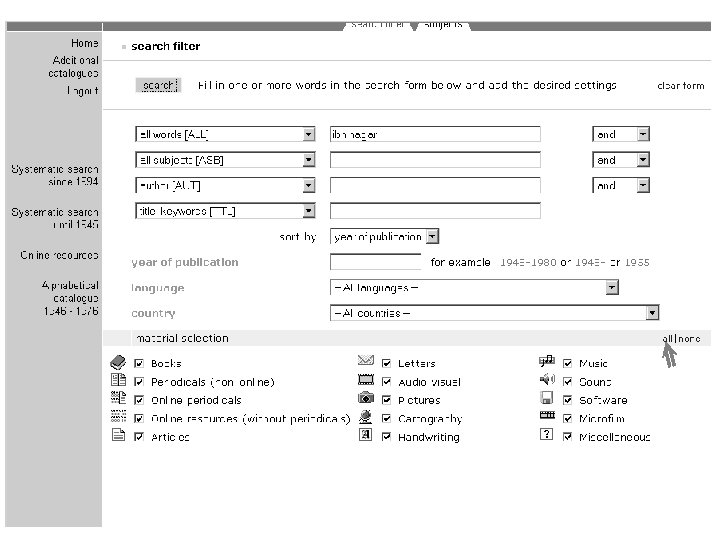Image resolution: width=720 pixels, height=540 pixels.
Task: Open the 'all words [ALL]' field dropdown
Action: 225,135
